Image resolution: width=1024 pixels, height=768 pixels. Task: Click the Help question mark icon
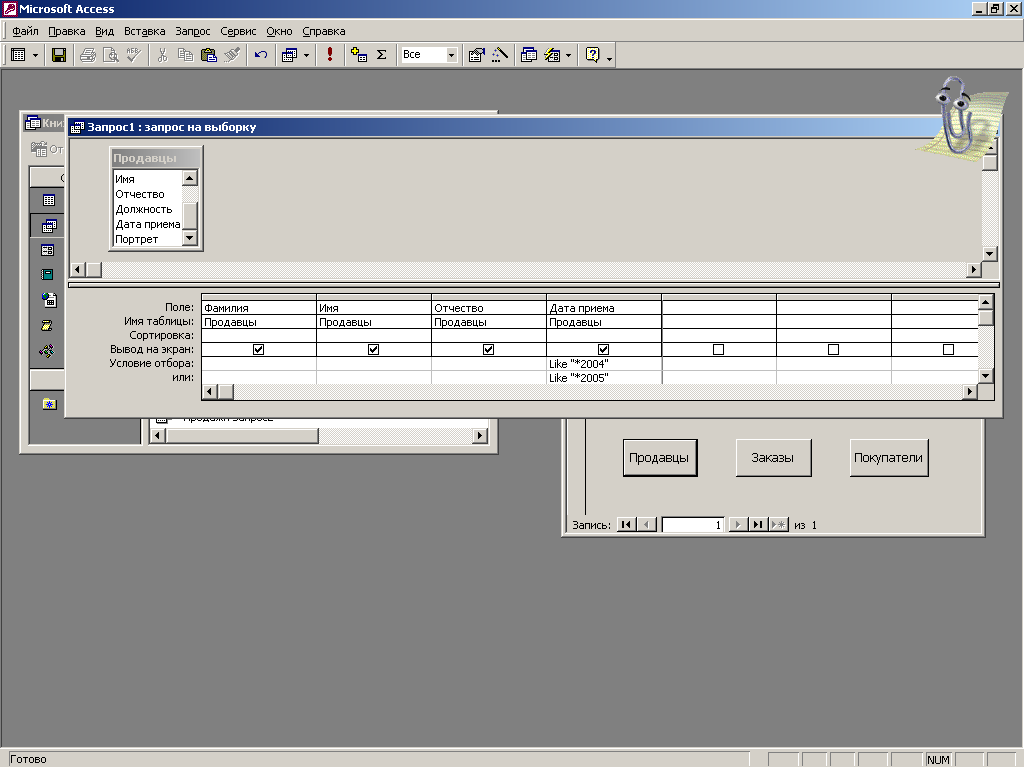(592, 55)
